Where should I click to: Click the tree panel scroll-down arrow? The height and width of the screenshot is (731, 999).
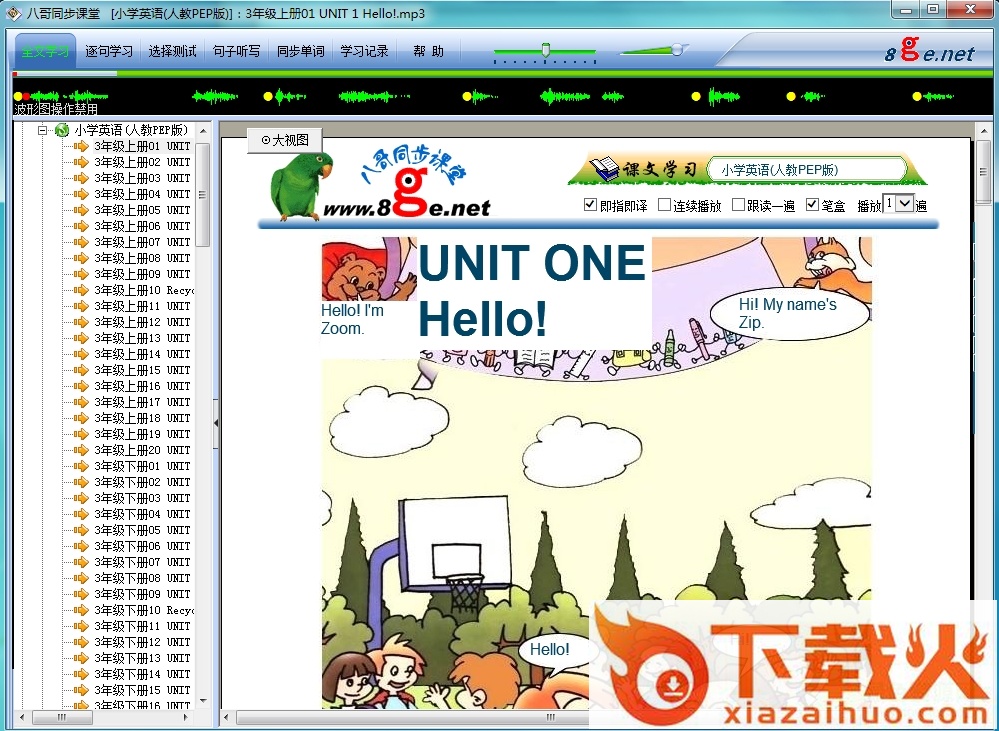[203, 701]
